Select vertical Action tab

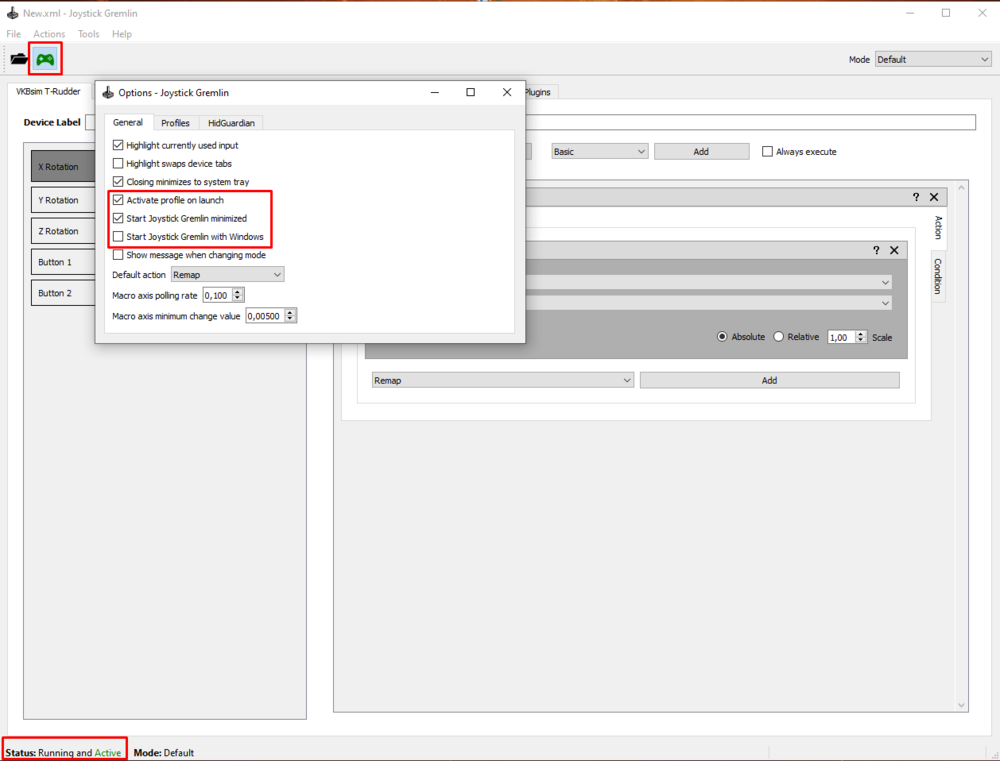(x=938, y=226)
